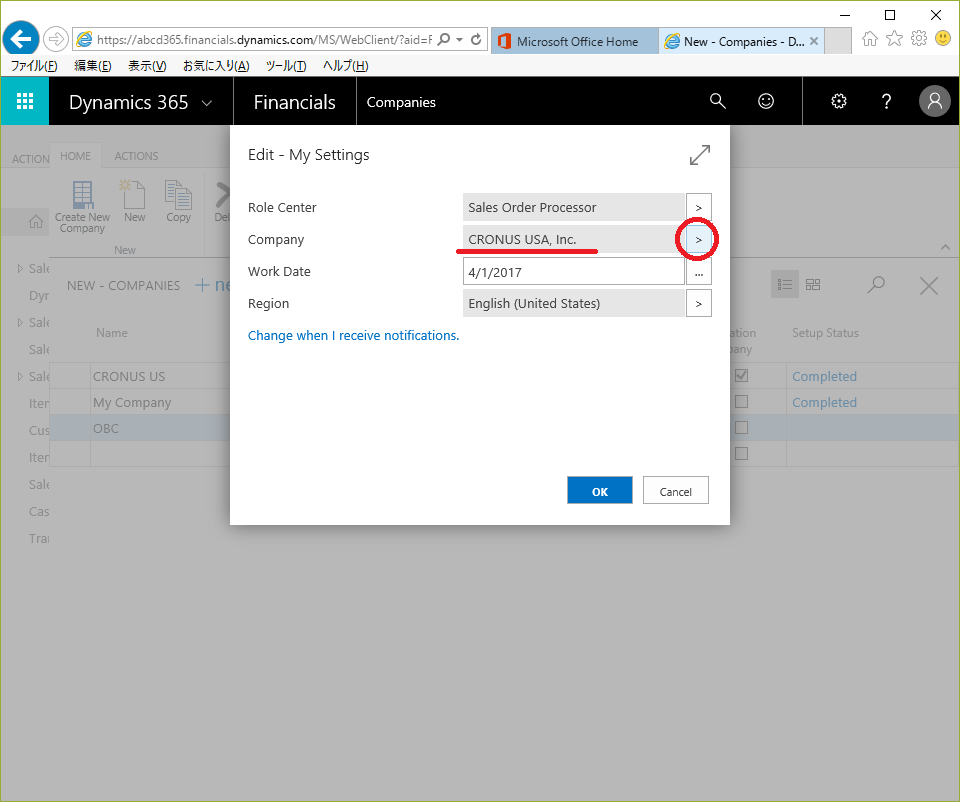Click the Companies breadcrumb in header
Image resolution: width=960 pixels, height=802 pixels.
pyautogui.click(x=401, y=102)
